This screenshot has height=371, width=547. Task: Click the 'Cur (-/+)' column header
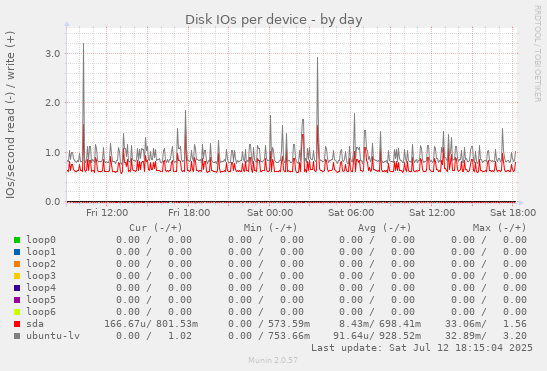156,228
